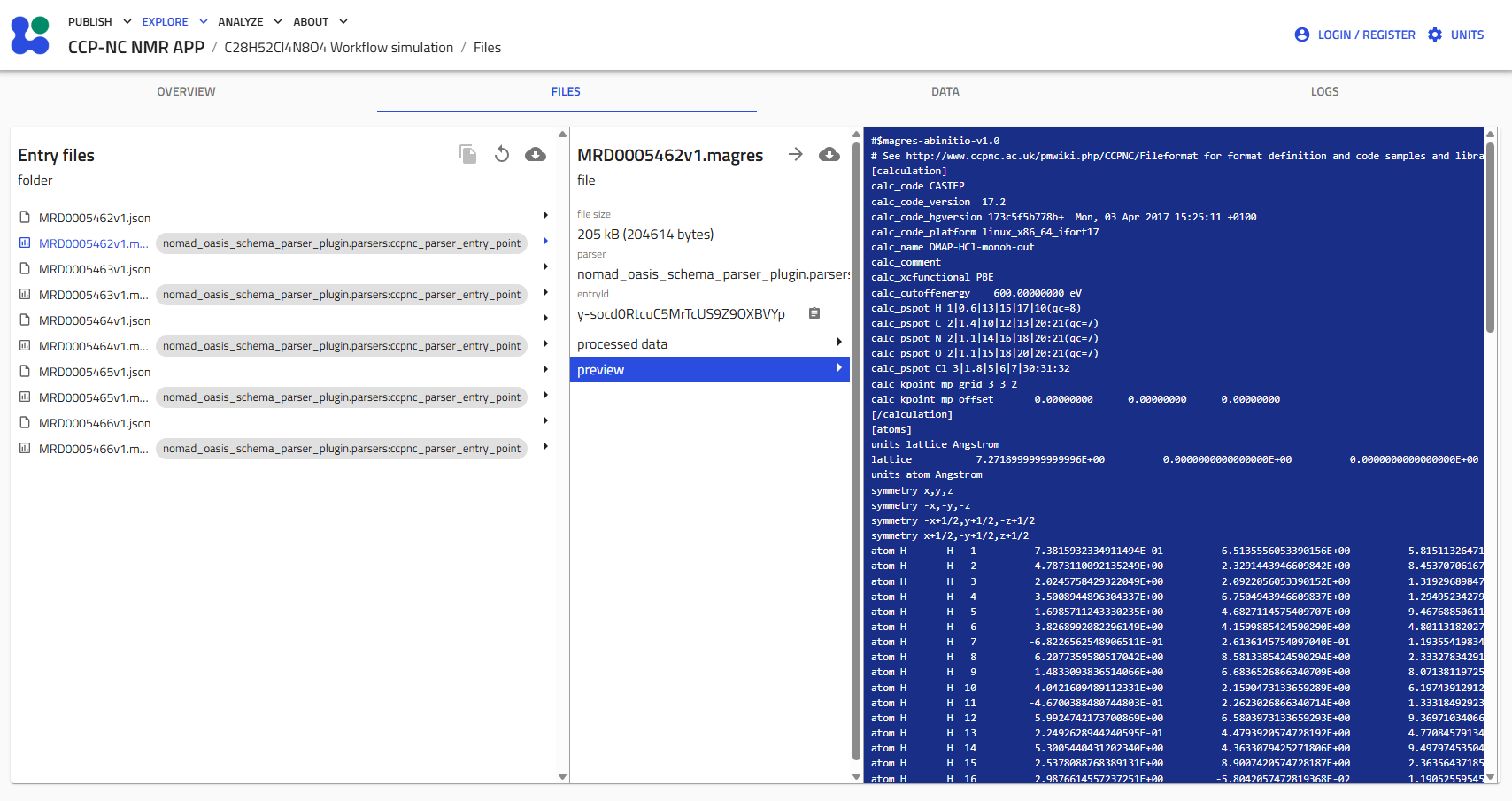
Task: Copy the entry files folder path icon
Action: (x=468, y=155)
